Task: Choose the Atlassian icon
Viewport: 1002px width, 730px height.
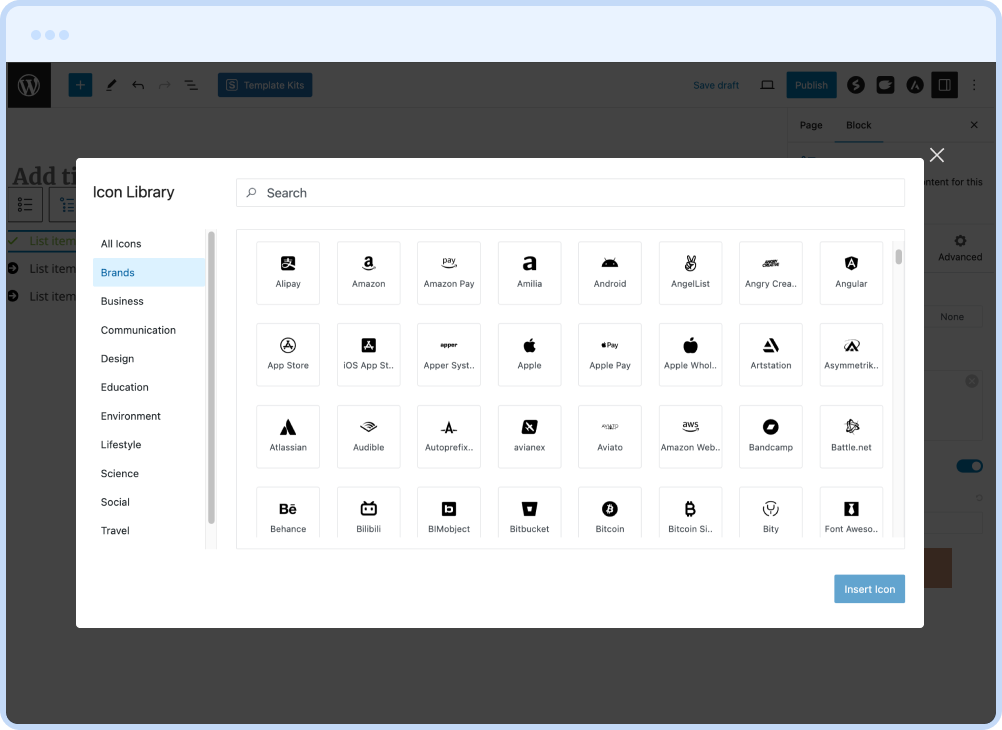Action: [288, 437]
